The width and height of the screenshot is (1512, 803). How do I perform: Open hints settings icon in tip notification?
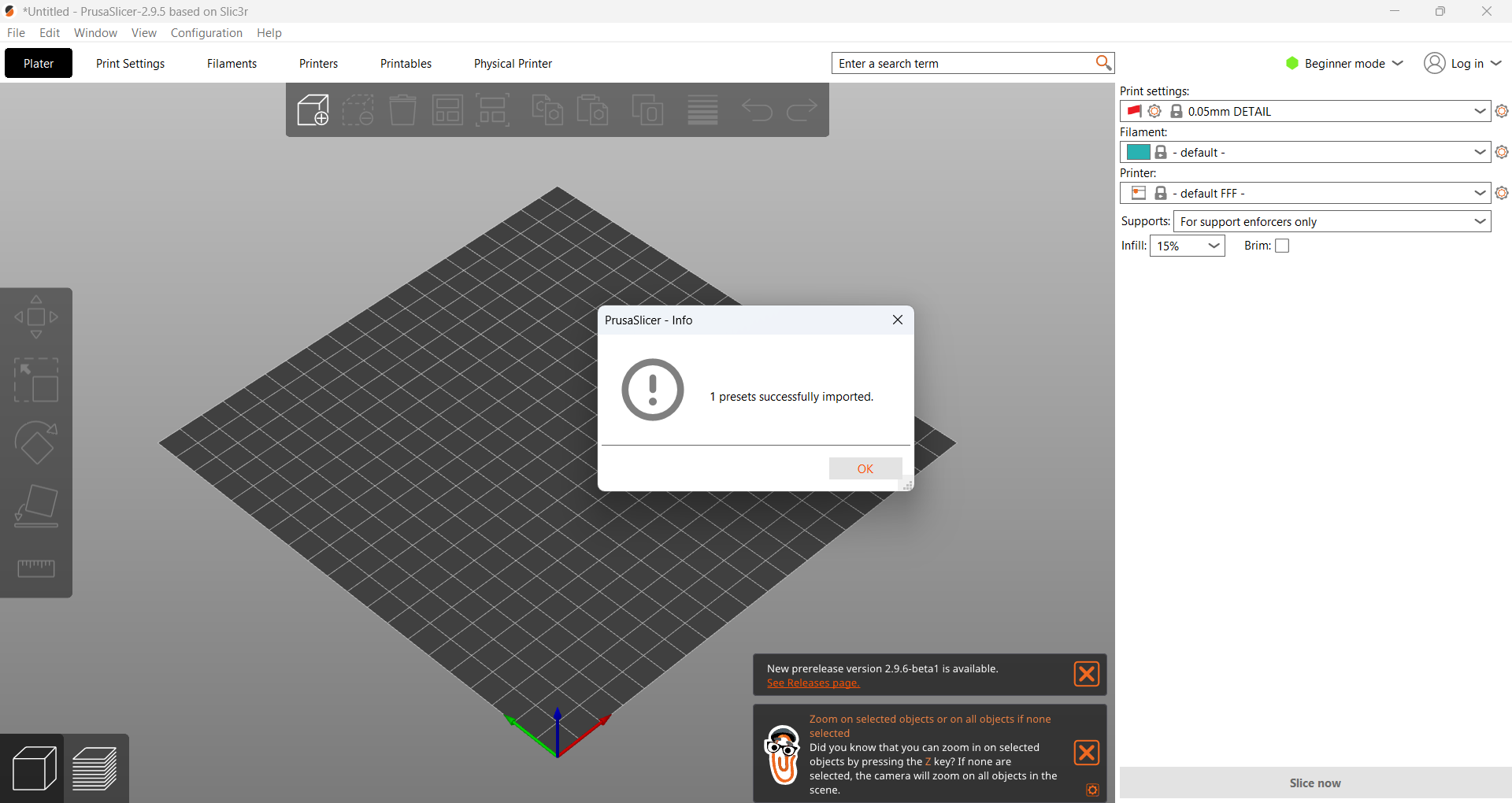[x=1093, y=790]
